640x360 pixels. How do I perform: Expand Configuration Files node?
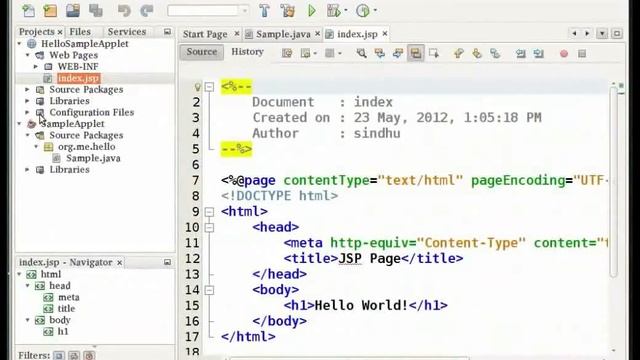click(x=27, y=112)
